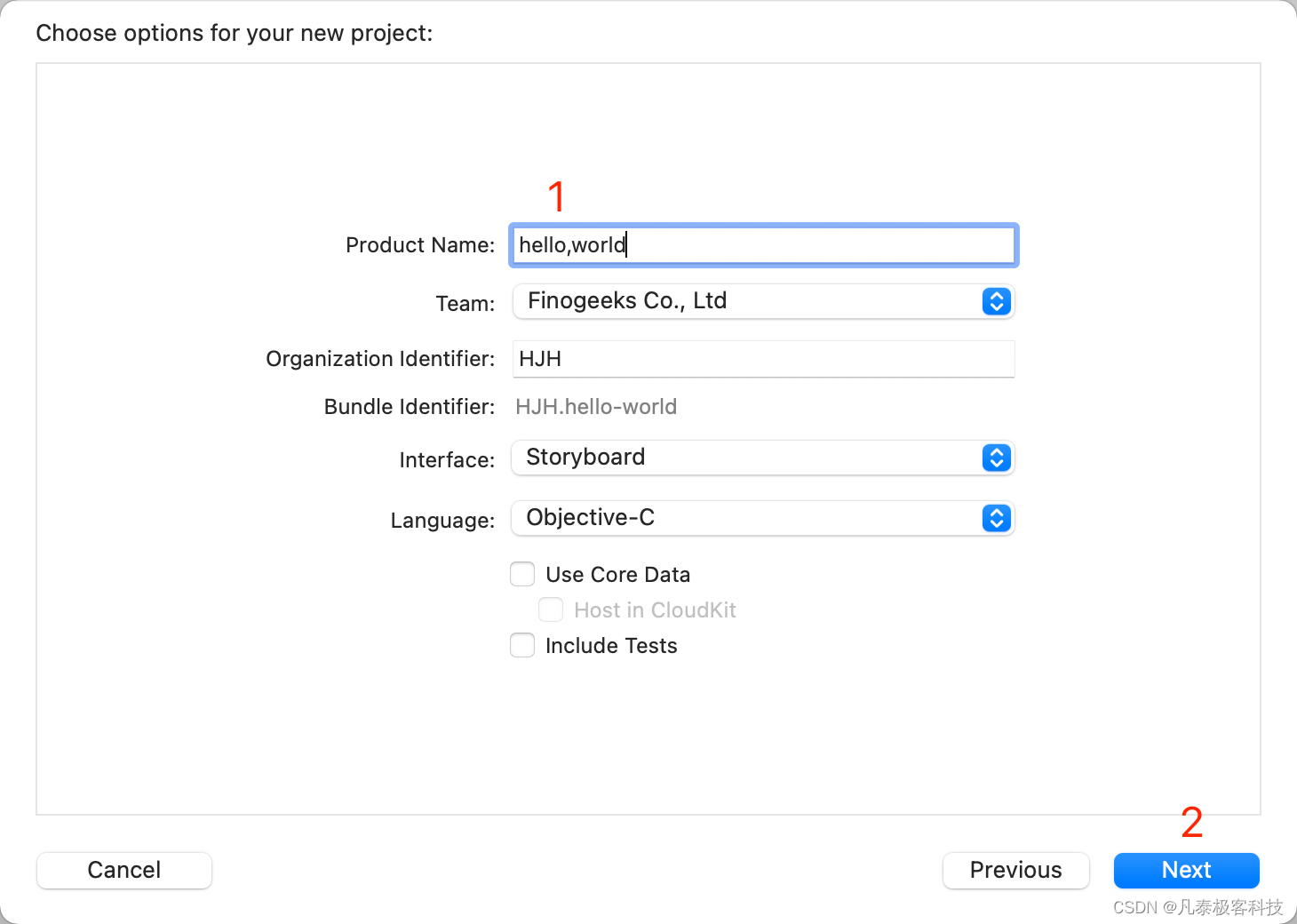This screenshot has height=924, width=1297.
Task: Click the Use Core Data label text
Action: coord(617,575)
